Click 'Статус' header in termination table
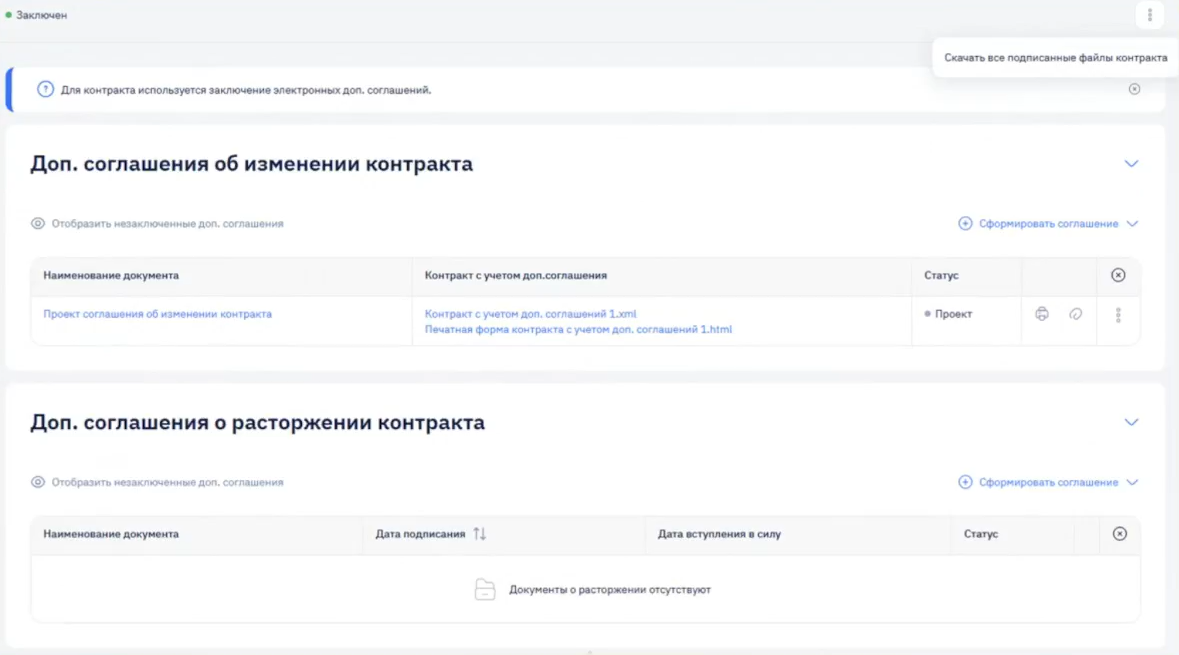The height and width of the screenshot is (655, 1179). (981, 534)
